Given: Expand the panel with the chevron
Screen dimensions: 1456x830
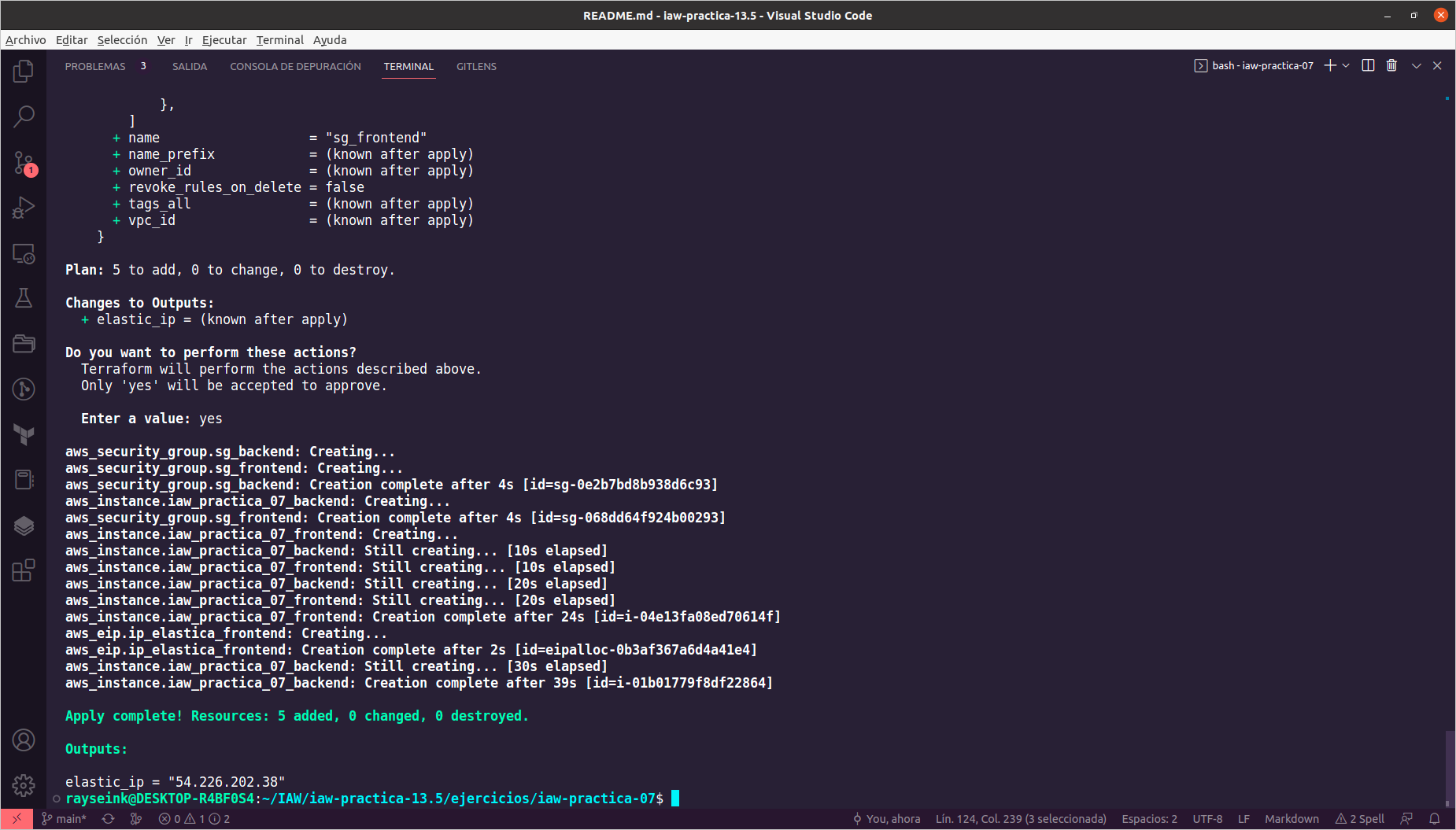Looking at the screenshot, I should 1417,65.
